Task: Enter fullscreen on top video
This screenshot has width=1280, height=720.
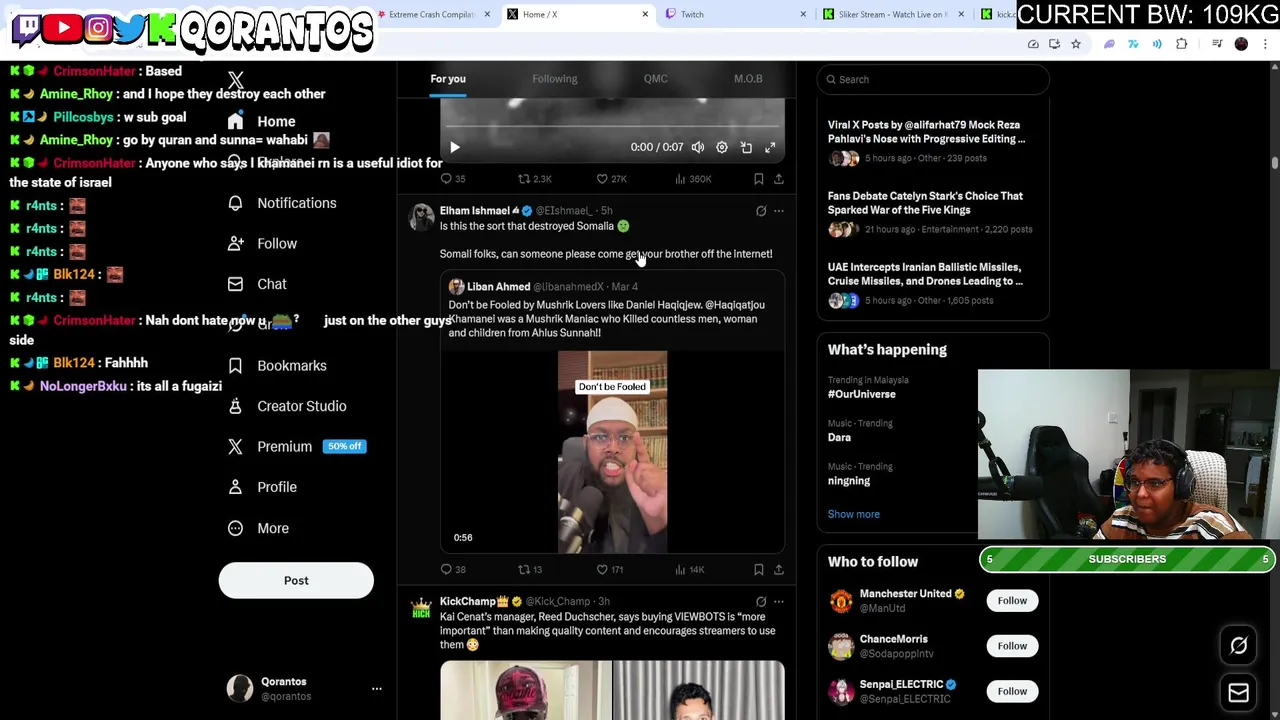Action: [x=770, y=147]
